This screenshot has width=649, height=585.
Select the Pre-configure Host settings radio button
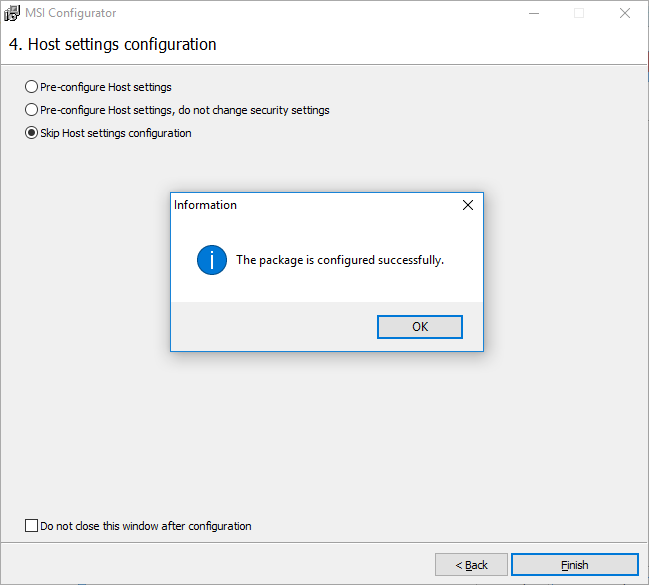(31, 87)
